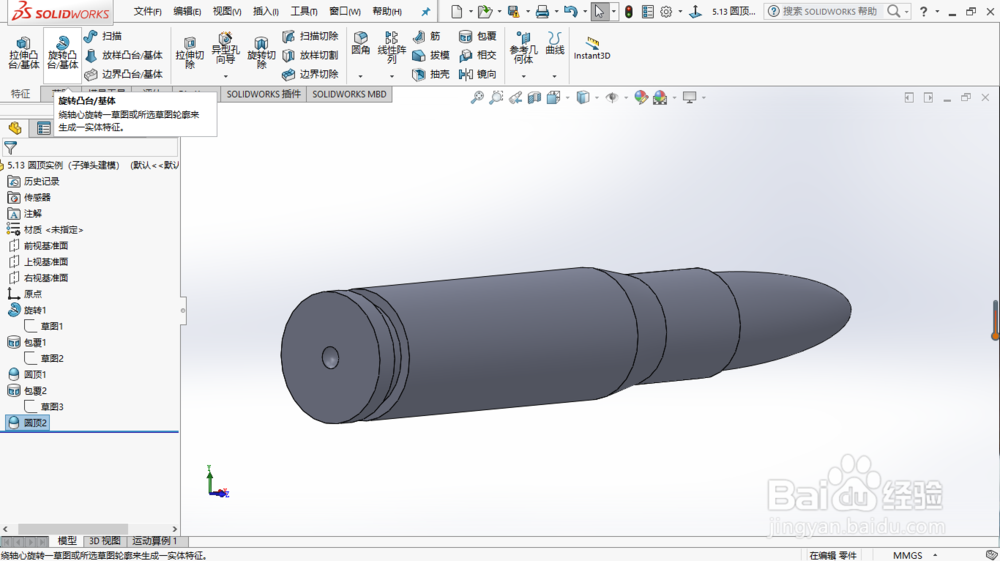Click the Undo icon
The image size is (1000, 561).
[x=571, y=11]
